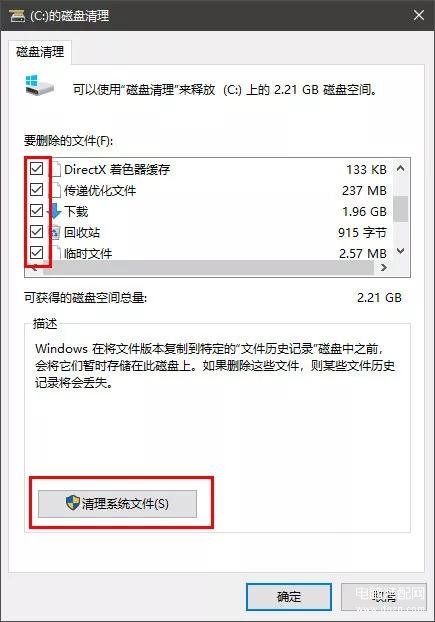The width and height of the screenshot is (435, 622).
Task: Click the shield icon on 清理系统文件
Action: click(73, 503)
